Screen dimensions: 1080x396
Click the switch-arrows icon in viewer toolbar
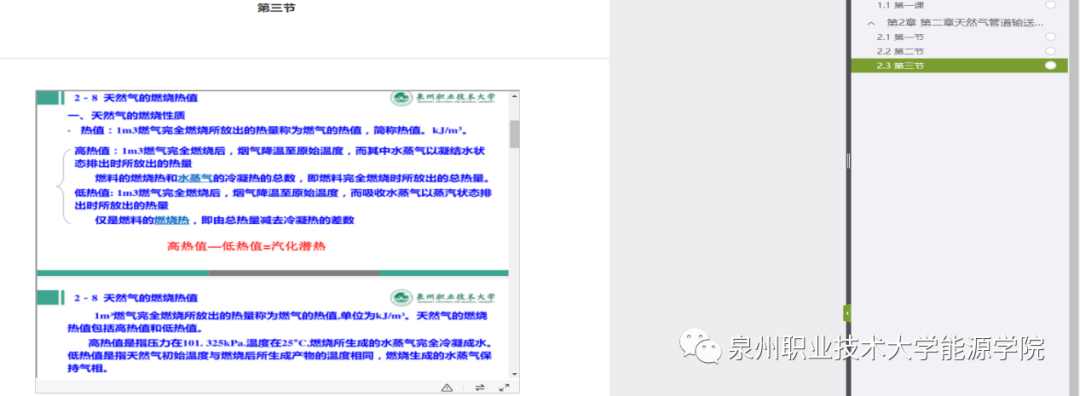click(x=480, y=388)
